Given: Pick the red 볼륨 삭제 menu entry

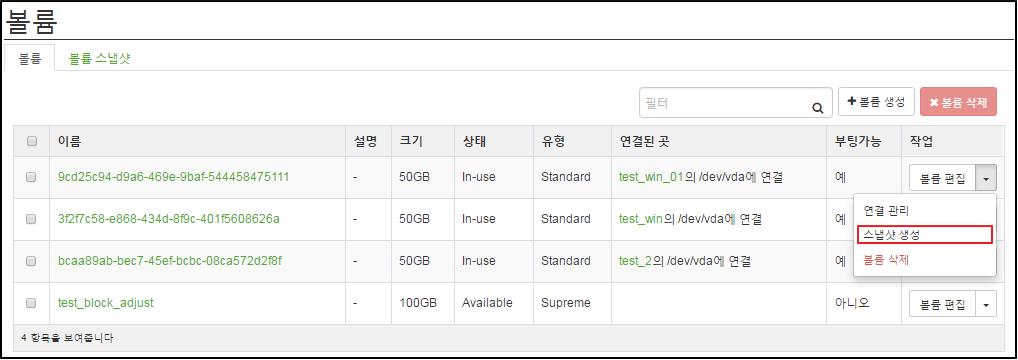Looking at the screenshot, I should tap(886, 260).
